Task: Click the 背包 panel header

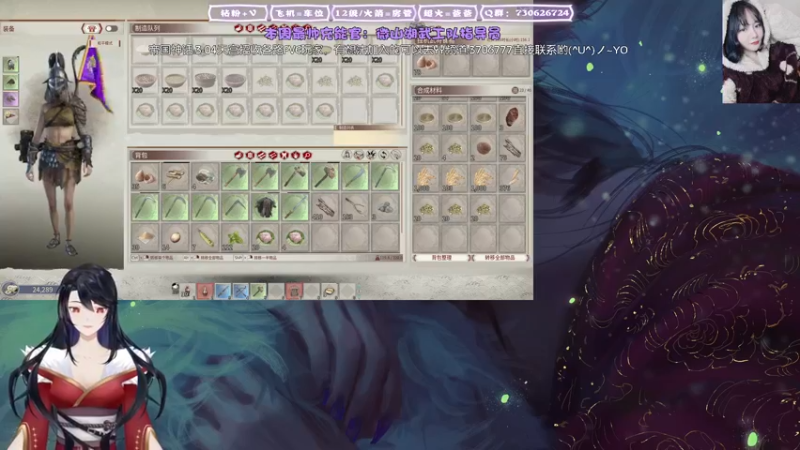Action: (140, 155)
